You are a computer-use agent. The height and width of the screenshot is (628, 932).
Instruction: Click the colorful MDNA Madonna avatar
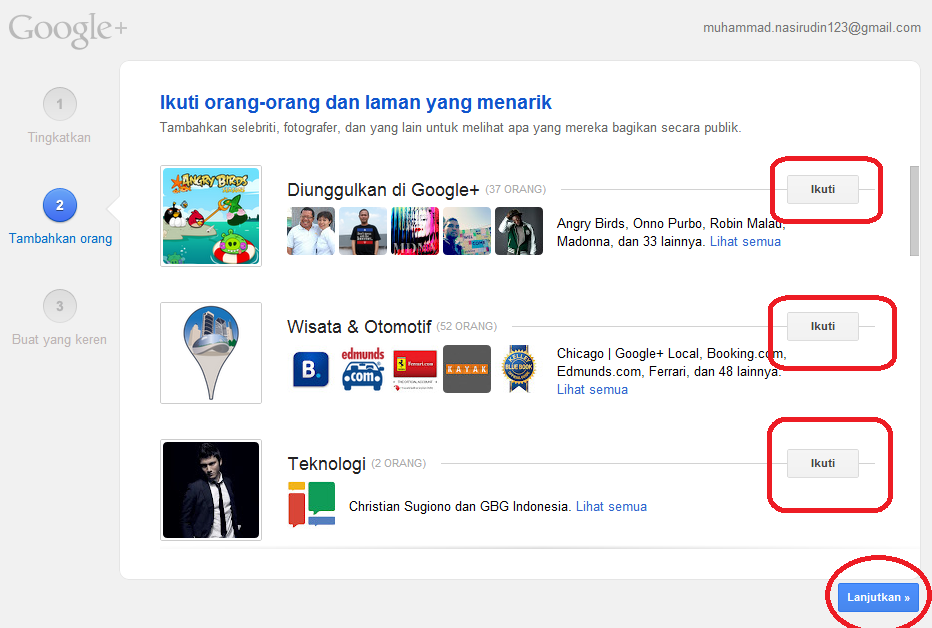point(415,231)
